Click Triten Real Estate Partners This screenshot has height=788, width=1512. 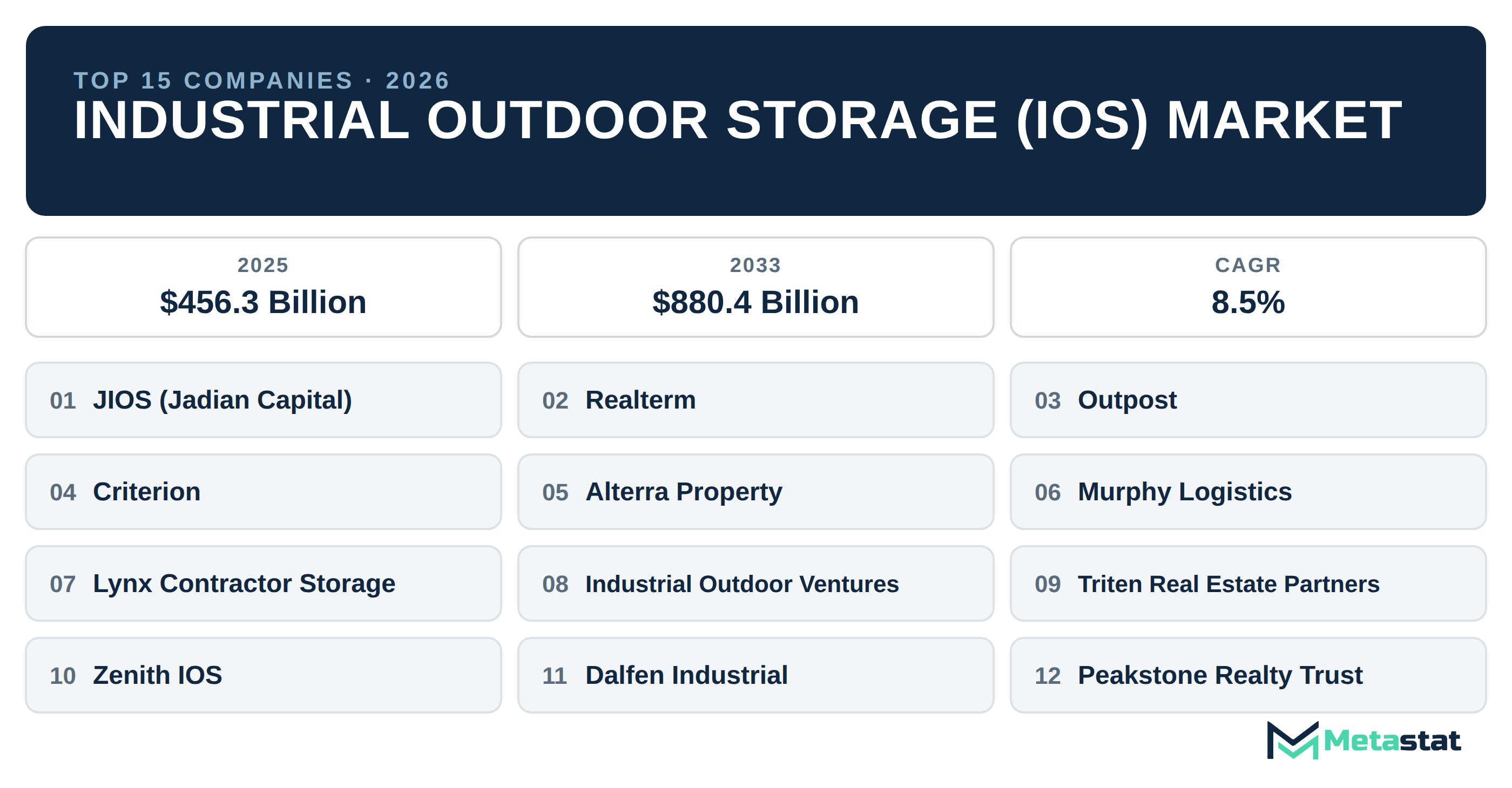coord(1248,584)
